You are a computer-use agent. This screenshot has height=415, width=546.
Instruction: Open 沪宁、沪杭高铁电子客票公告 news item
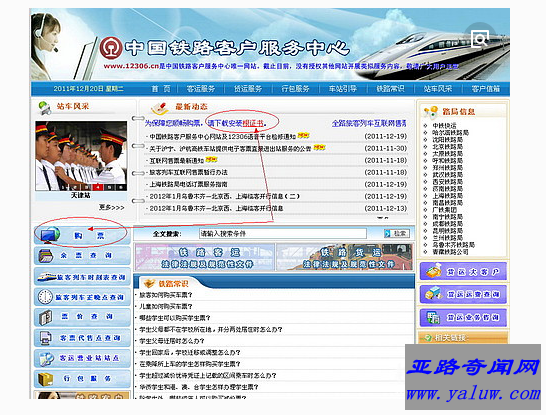click(x=230, y=149)
